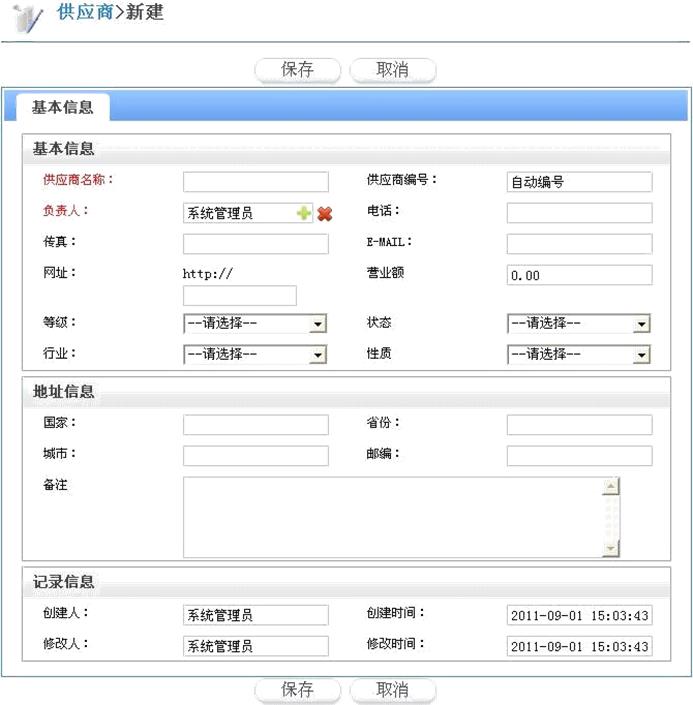Viewport: 693px width, 705px height.
Task: Click the 新建 breadcrumb text
Action: 144,12
